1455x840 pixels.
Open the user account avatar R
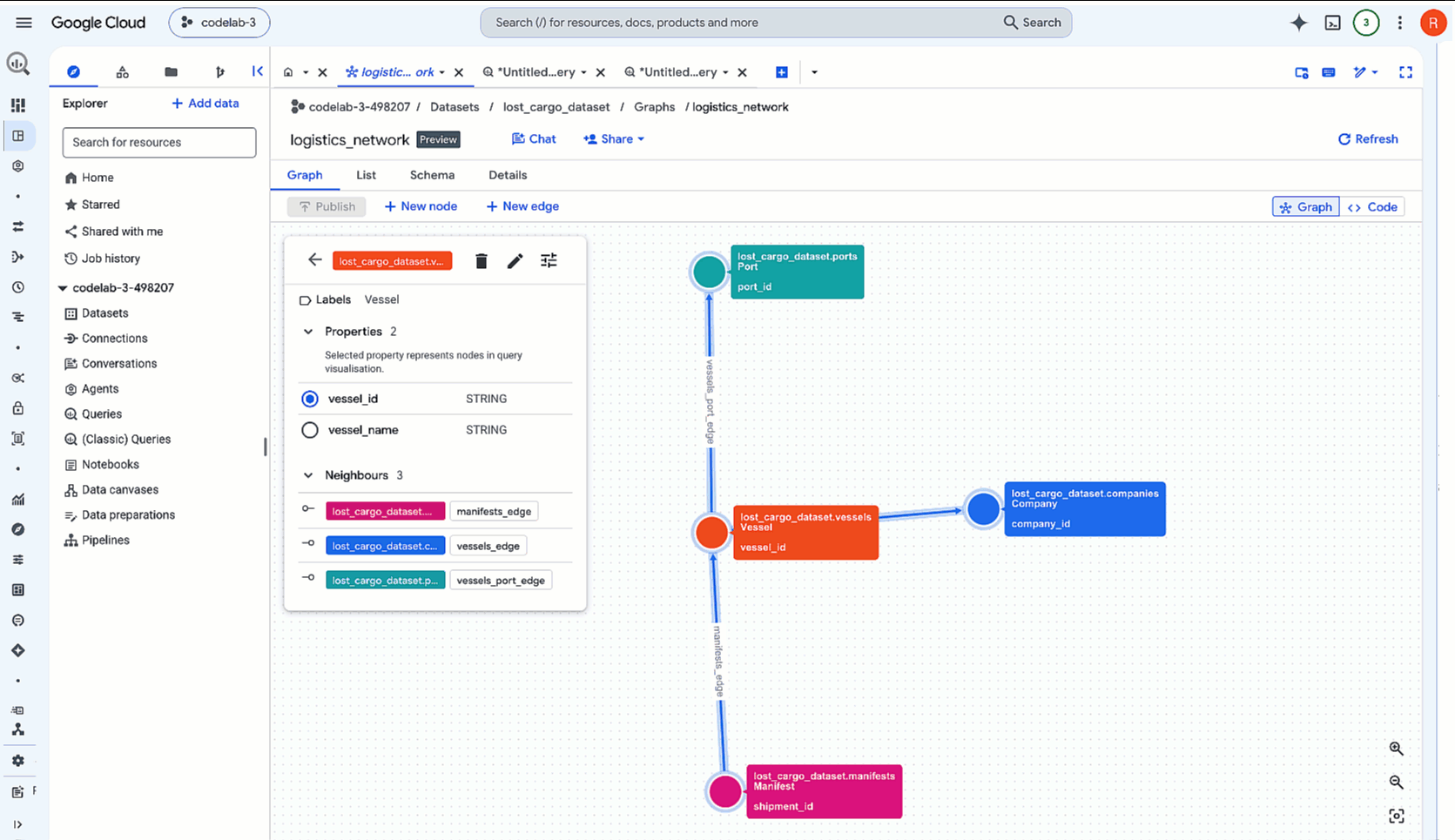pos(1433,23)
